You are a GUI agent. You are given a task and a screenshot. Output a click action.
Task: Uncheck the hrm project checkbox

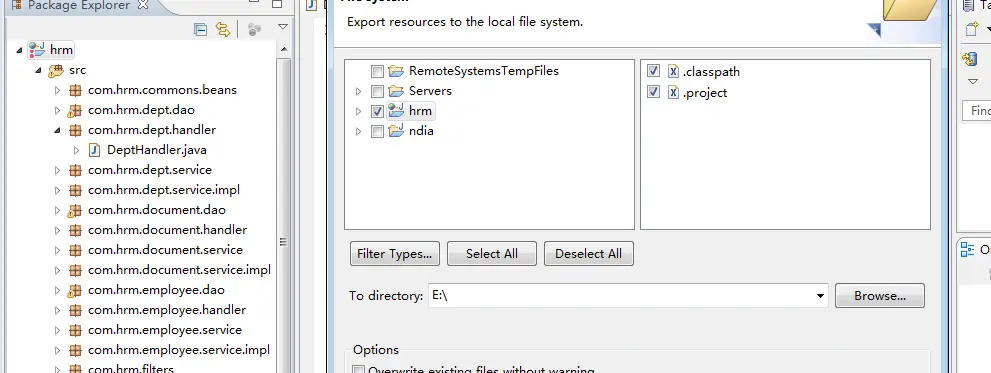point(377,111)
